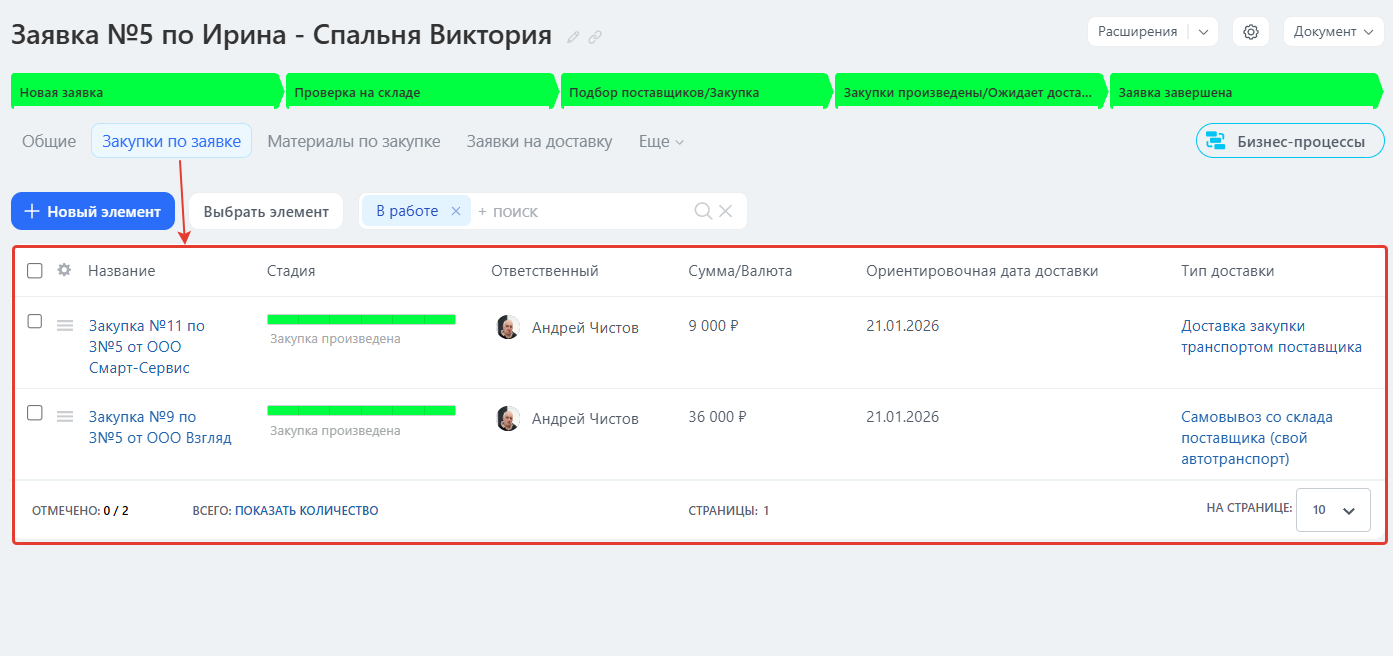
Task: Check the Закупка №11 row checkbox
Action: point(35,322)
